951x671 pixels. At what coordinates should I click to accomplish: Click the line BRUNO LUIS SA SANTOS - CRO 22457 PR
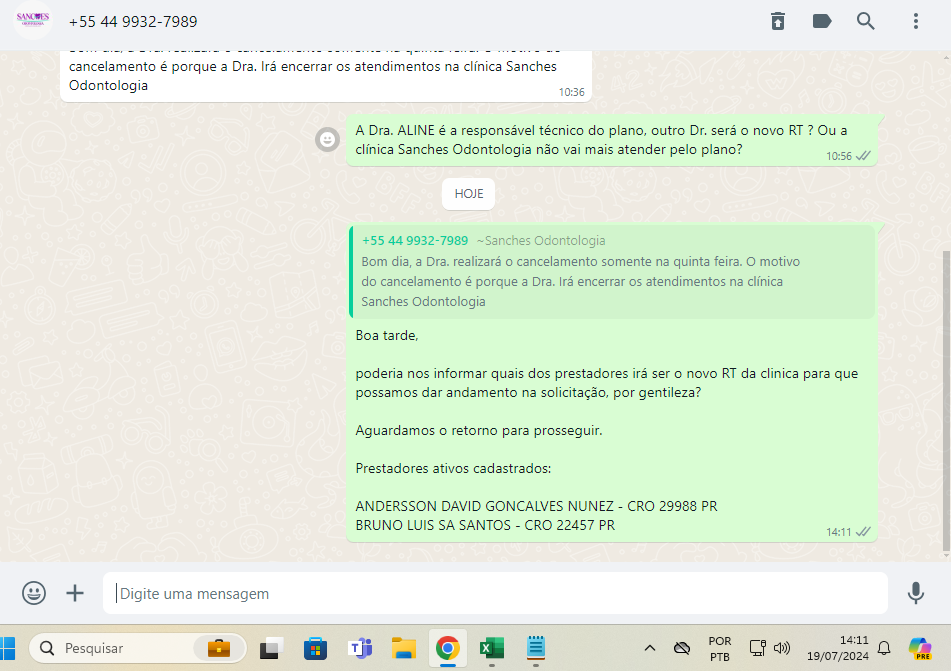pos(485,525)
